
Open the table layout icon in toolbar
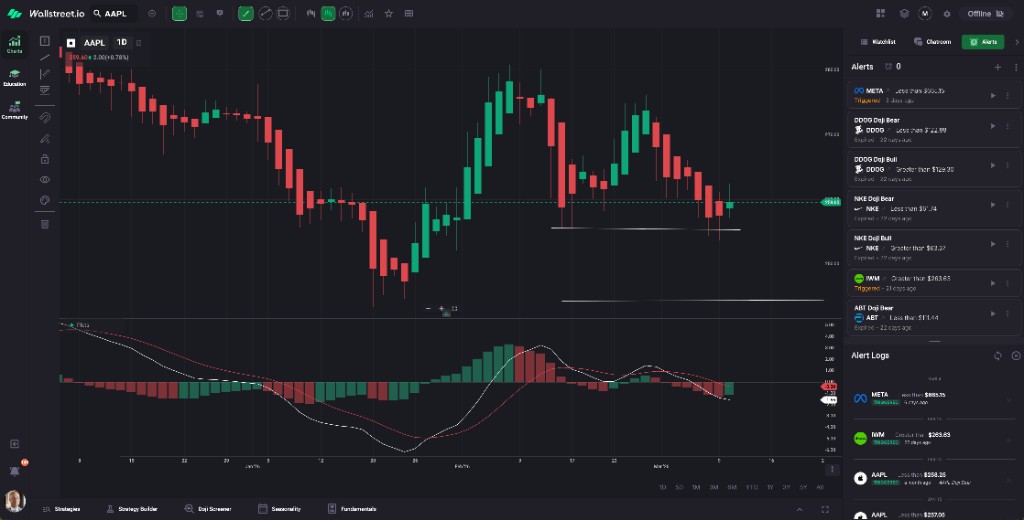[409, 13]
